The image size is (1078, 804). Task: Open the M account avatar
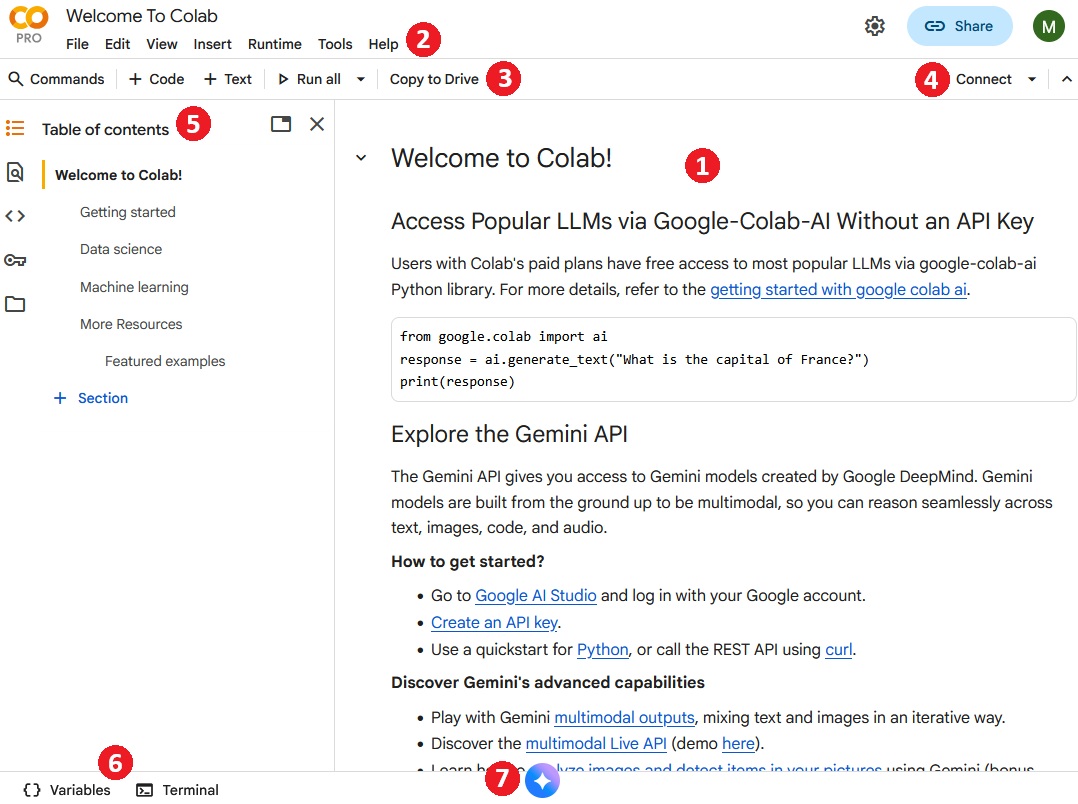(x=1048, y=26)
